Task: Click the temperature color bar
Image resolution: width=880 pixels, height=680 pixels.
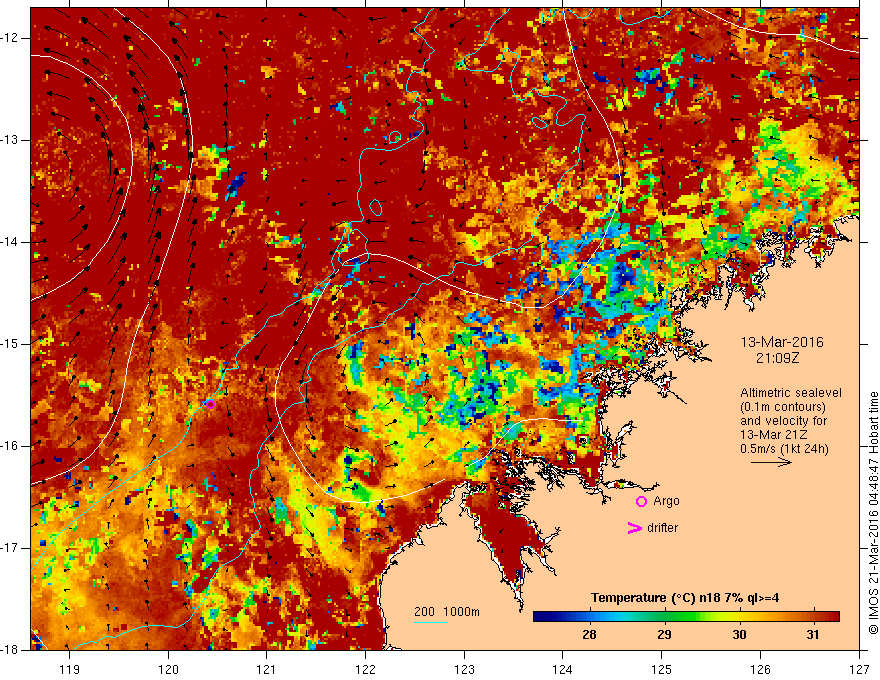Action: pos(686,617)
